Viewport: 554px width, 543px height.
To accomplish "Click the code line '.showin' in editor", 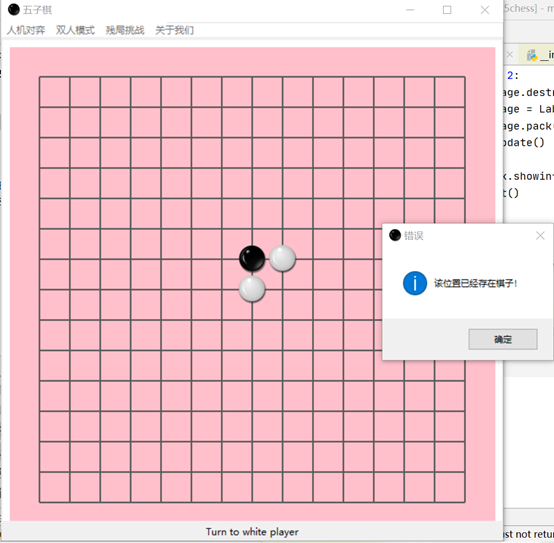I will (x=528, y=176).
